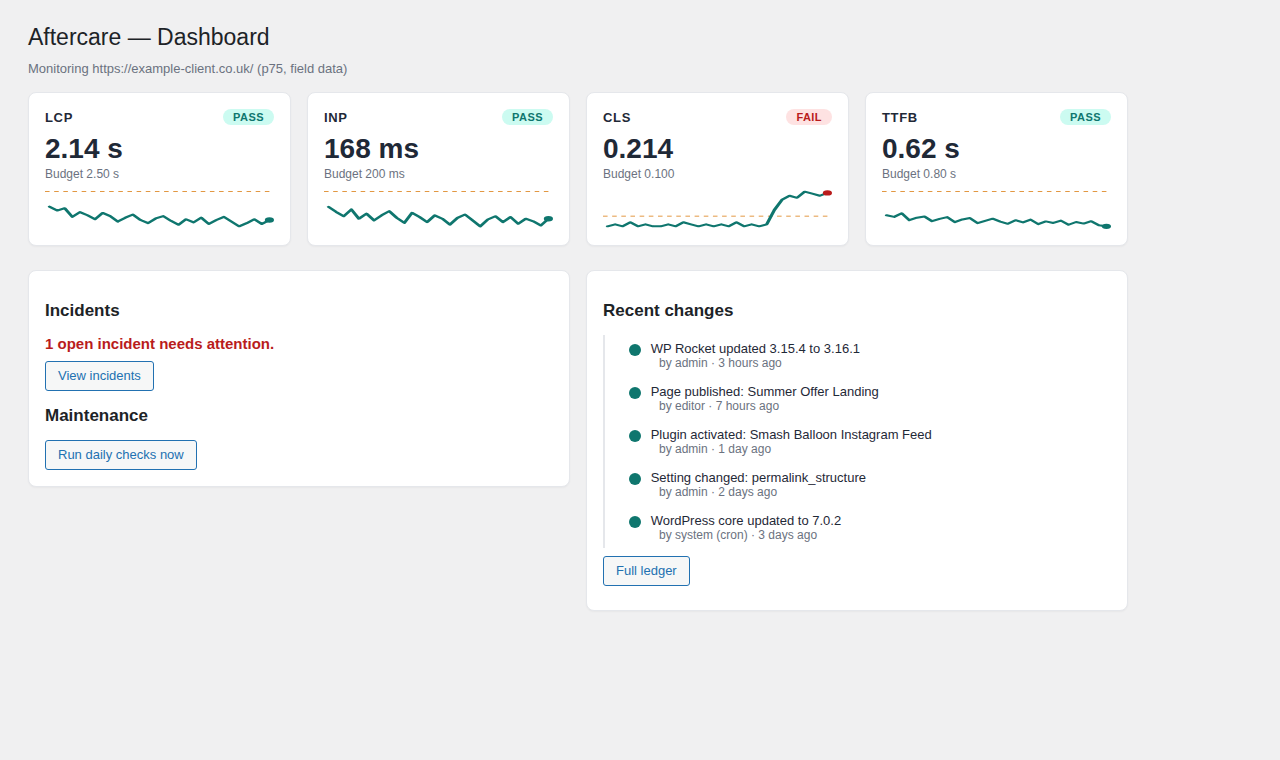Click the PASS badge on the INP card

(527, 117)
